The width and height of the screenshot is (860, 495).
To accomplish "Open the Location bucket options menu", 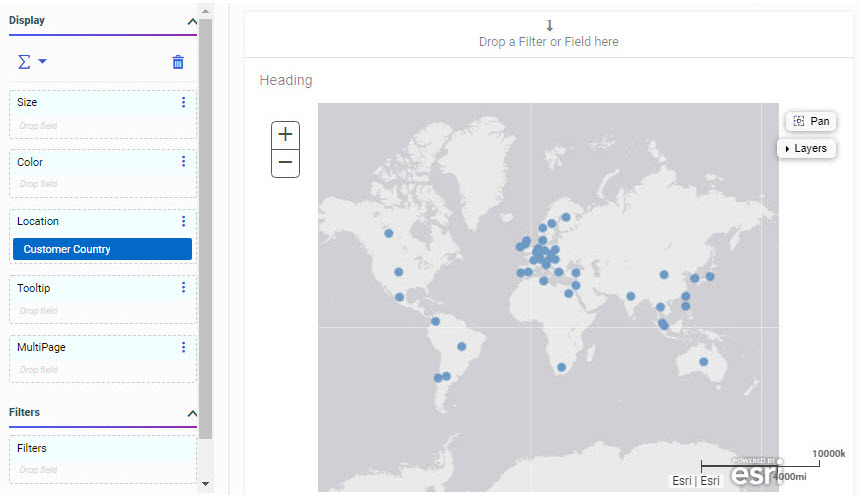I will pyautogui.click(x=183, y=221).
